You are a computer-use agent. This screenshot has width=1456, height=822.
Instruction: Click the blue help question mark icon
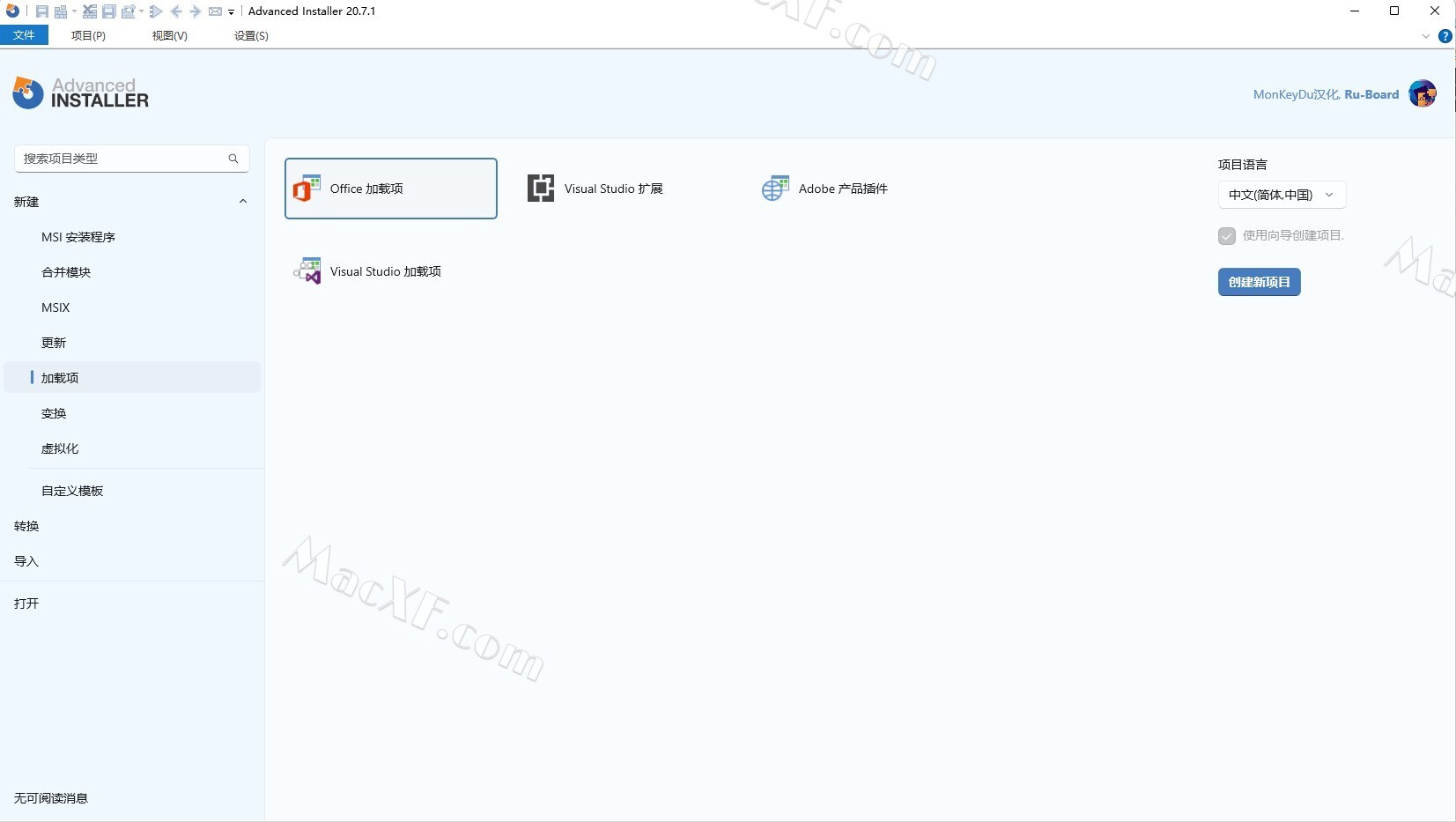coord(1445,36)
